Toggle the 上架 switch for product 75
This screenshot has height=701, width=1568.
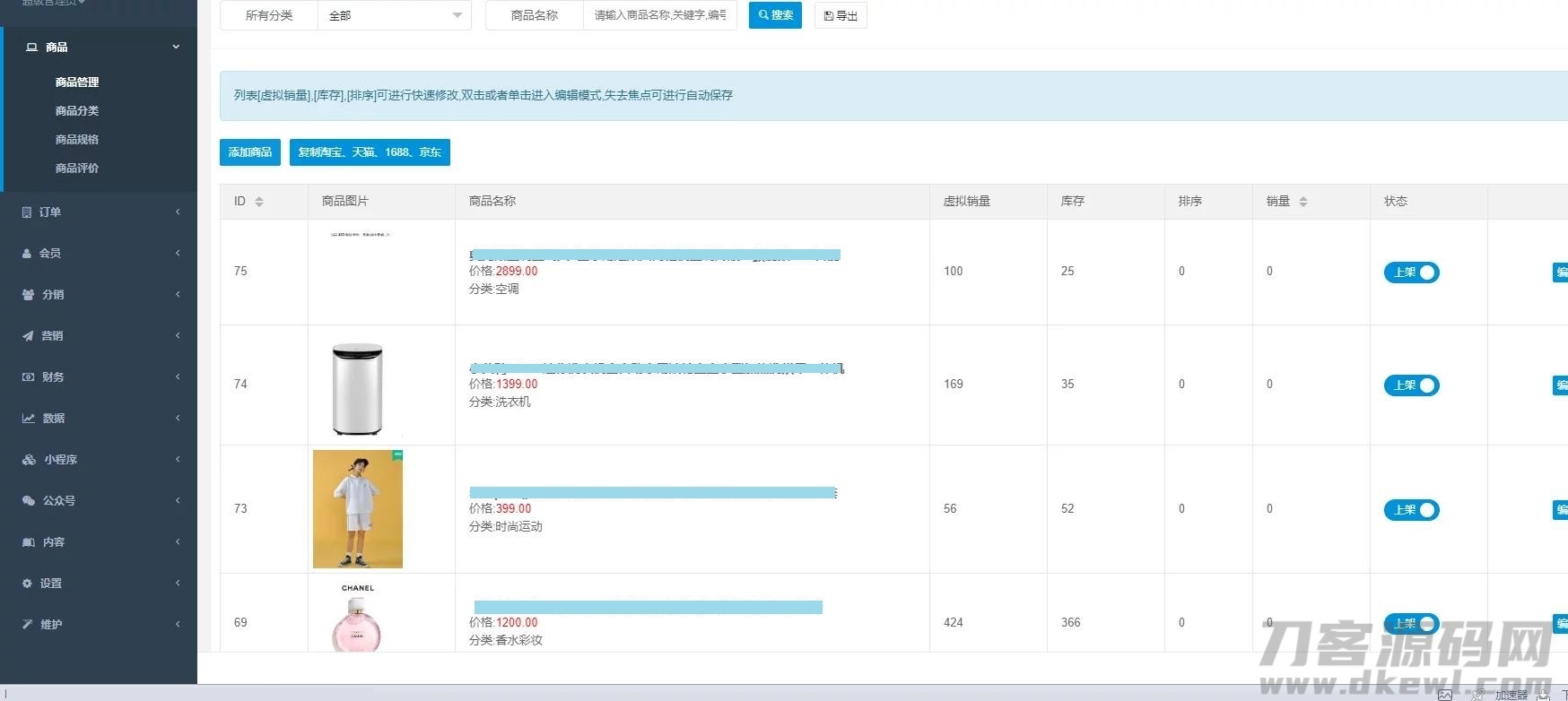click(x=1411, y=273)
